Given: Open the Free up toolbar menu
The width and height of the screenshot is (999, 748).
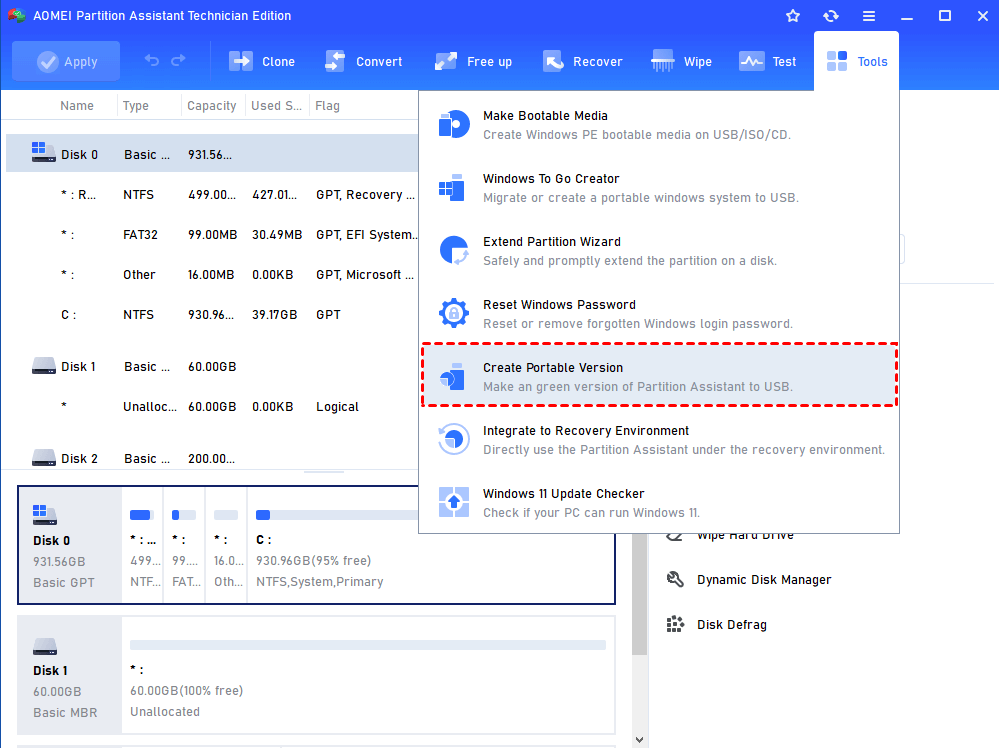Looking at the screenshot, I should coord(473,61).
